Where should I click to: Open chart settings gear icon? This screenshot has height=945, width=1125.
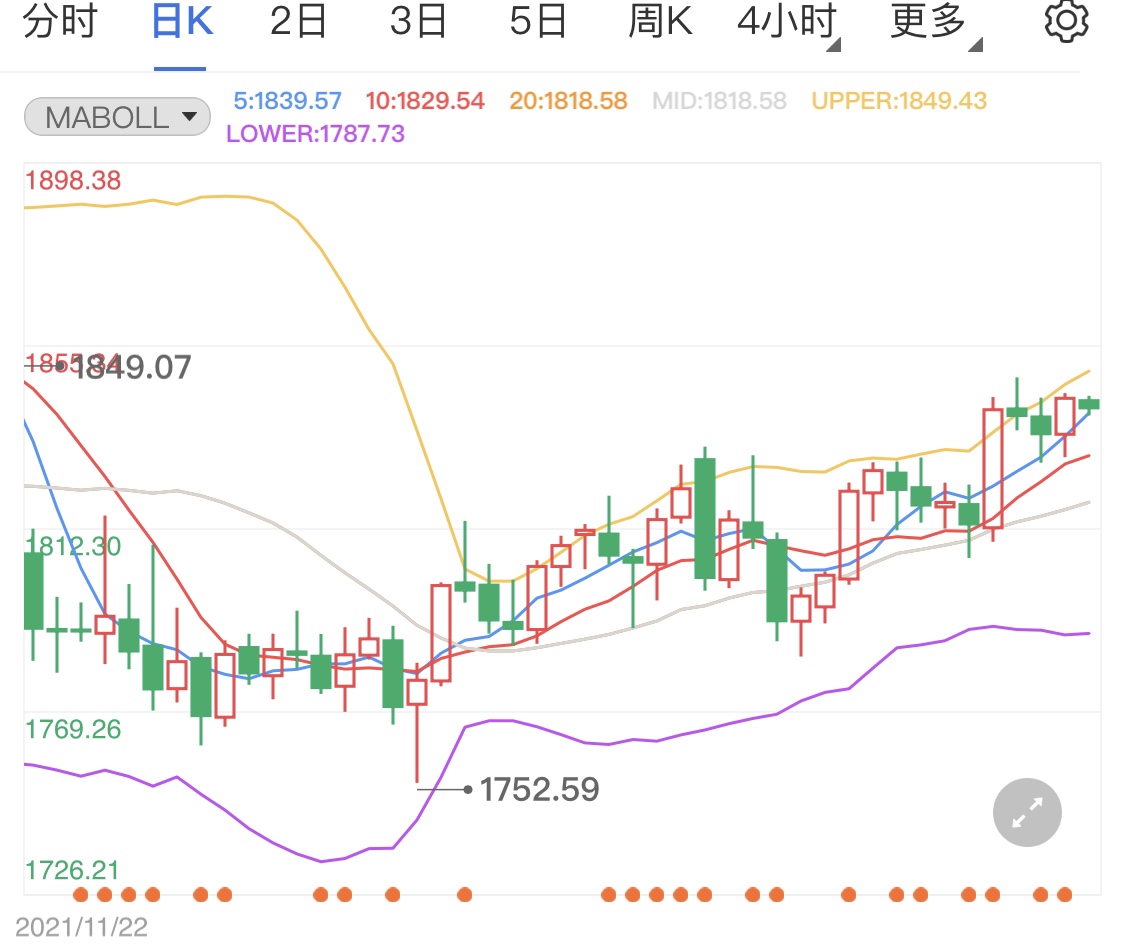pyautogui.click(x=1066, y=22)
